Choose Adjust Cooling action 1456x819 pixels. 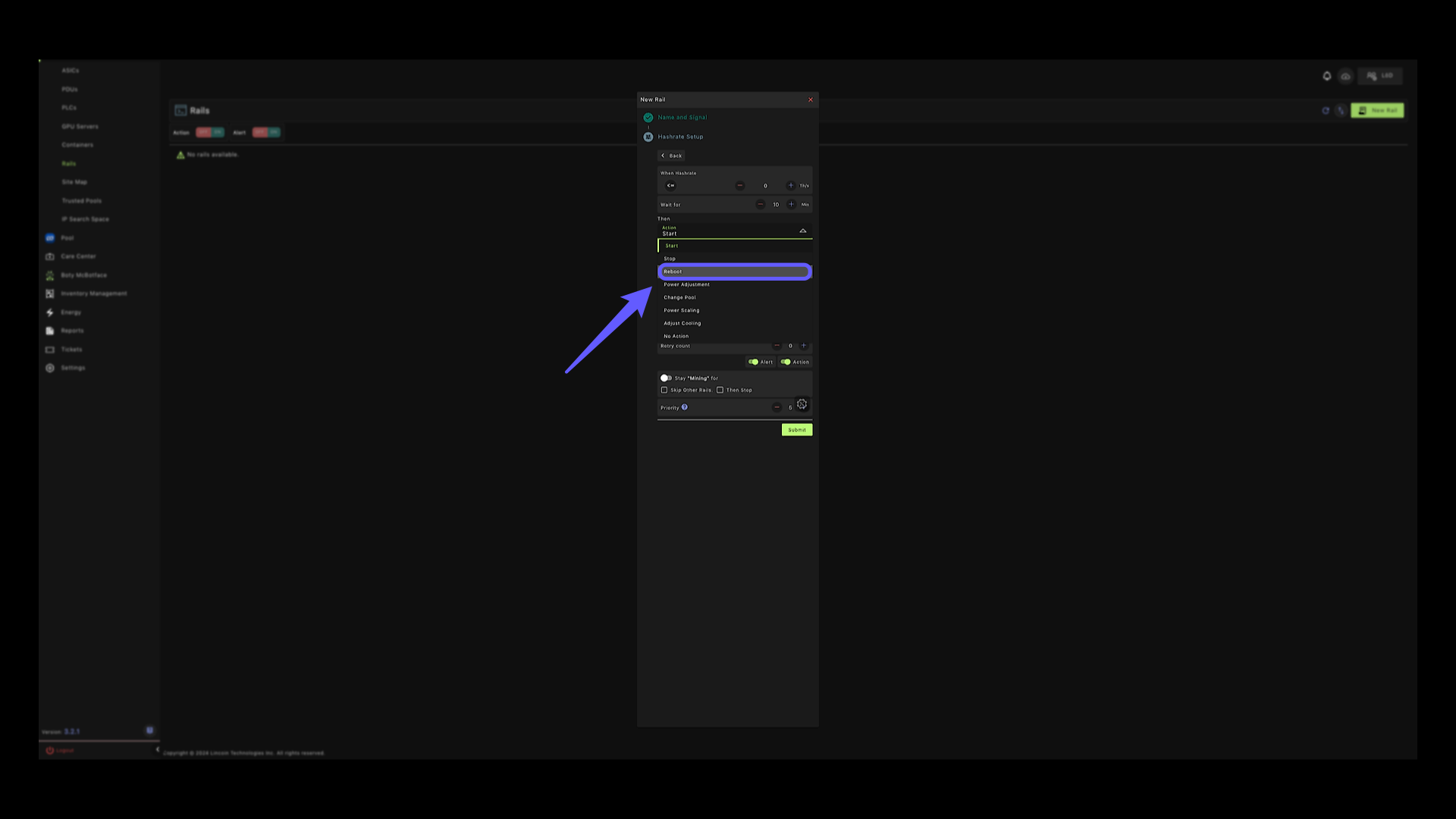tap(734, 323)
